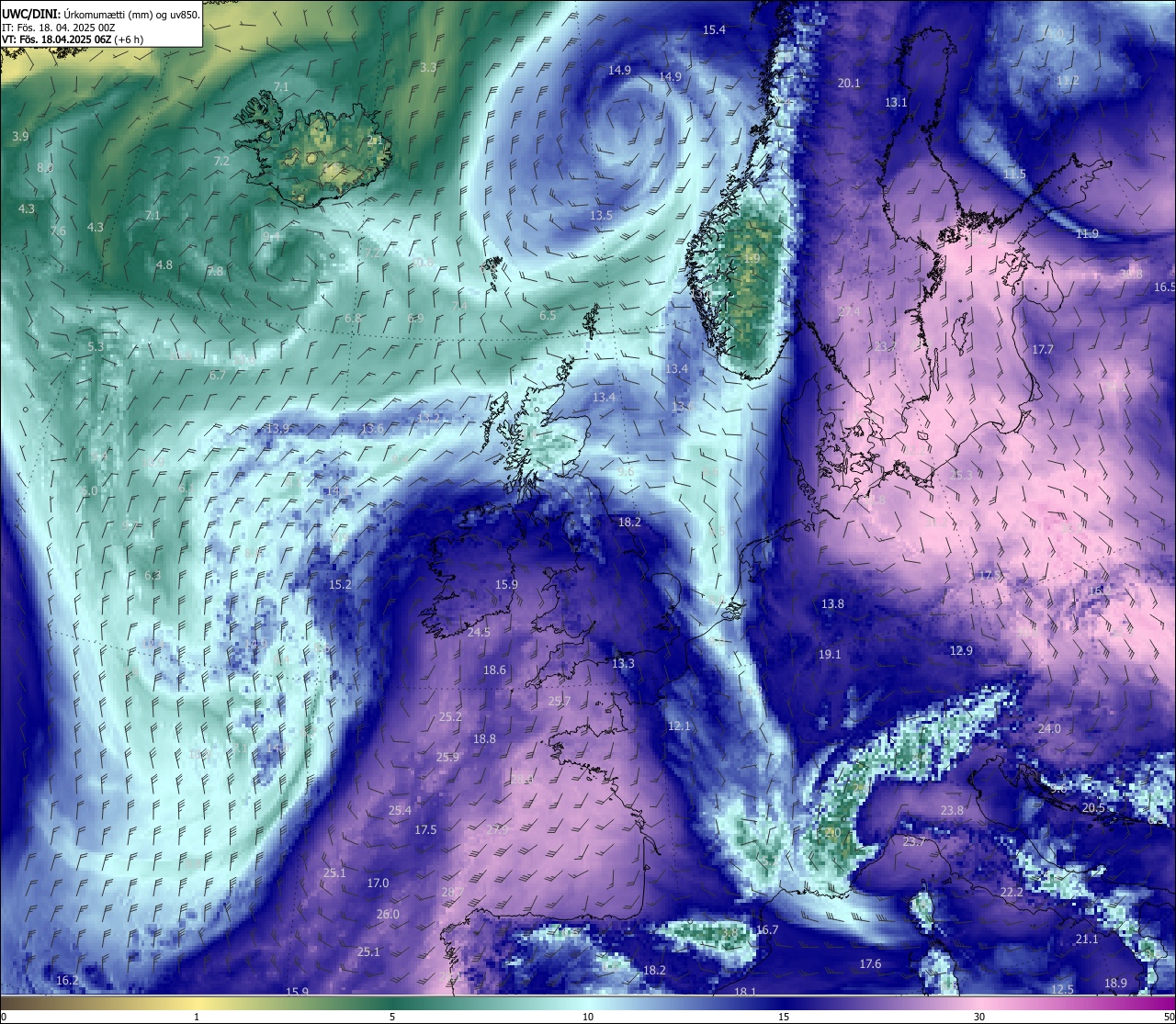Image resolution: width=1176 pixels, height=1024 pixels.
Task: Click the title "UWC/DINI: Úrkomumætti (mm) og uv850."
Action: coord(101,14)
